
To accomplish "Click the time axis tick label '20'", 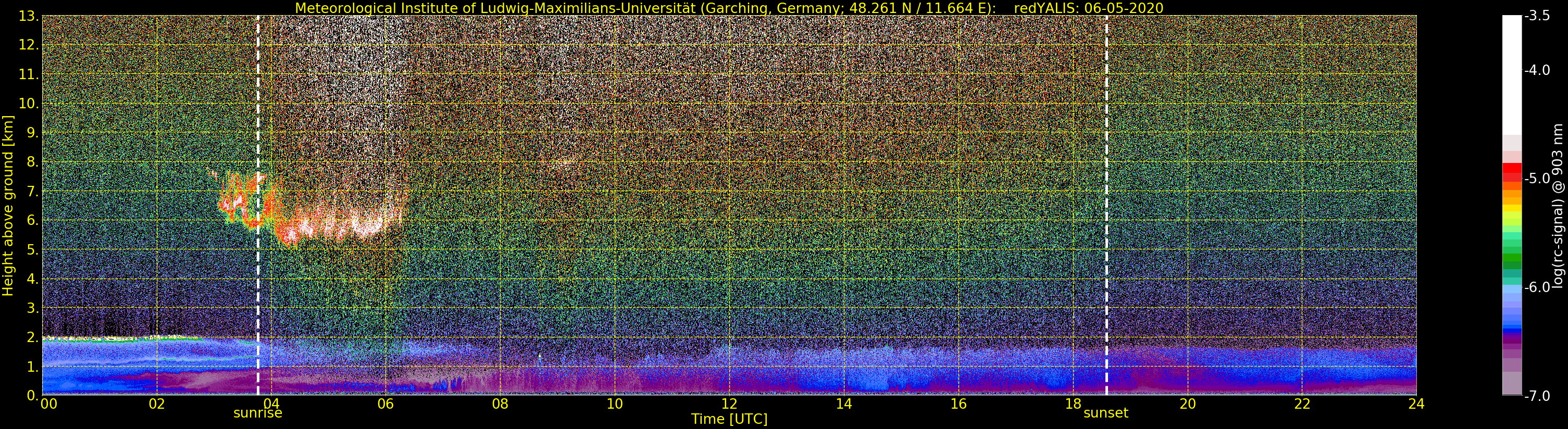I will [x=1187, y=404].
